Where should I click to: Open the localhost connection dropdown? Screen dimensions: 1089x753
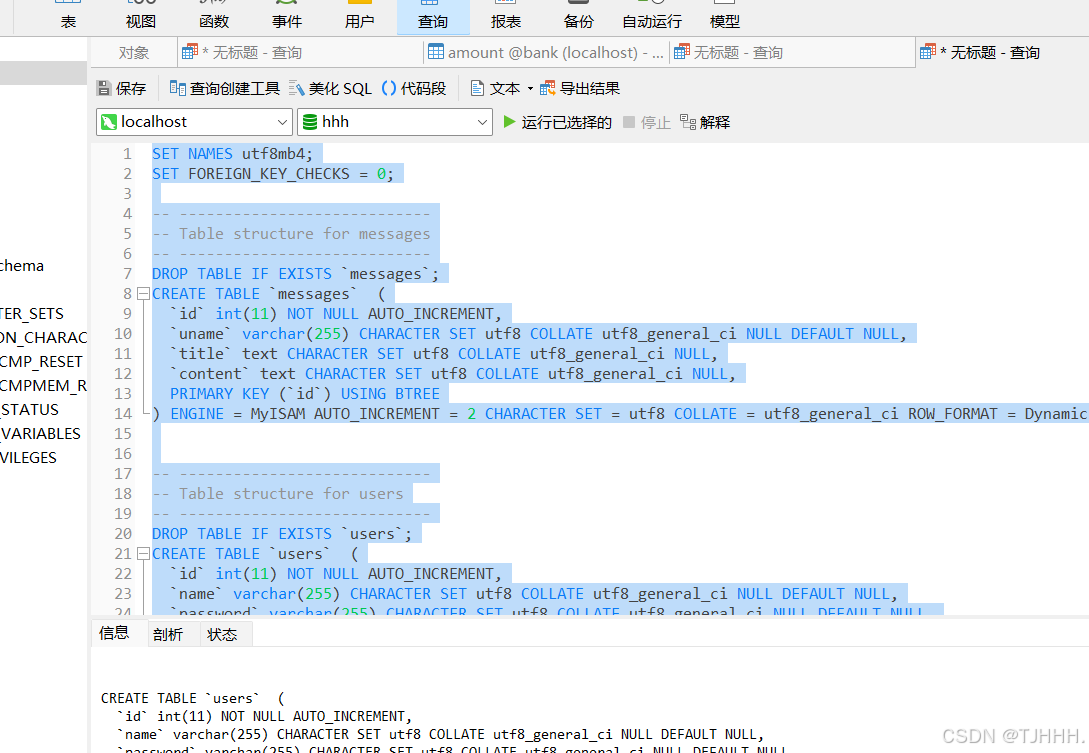[x=280, y=121]
